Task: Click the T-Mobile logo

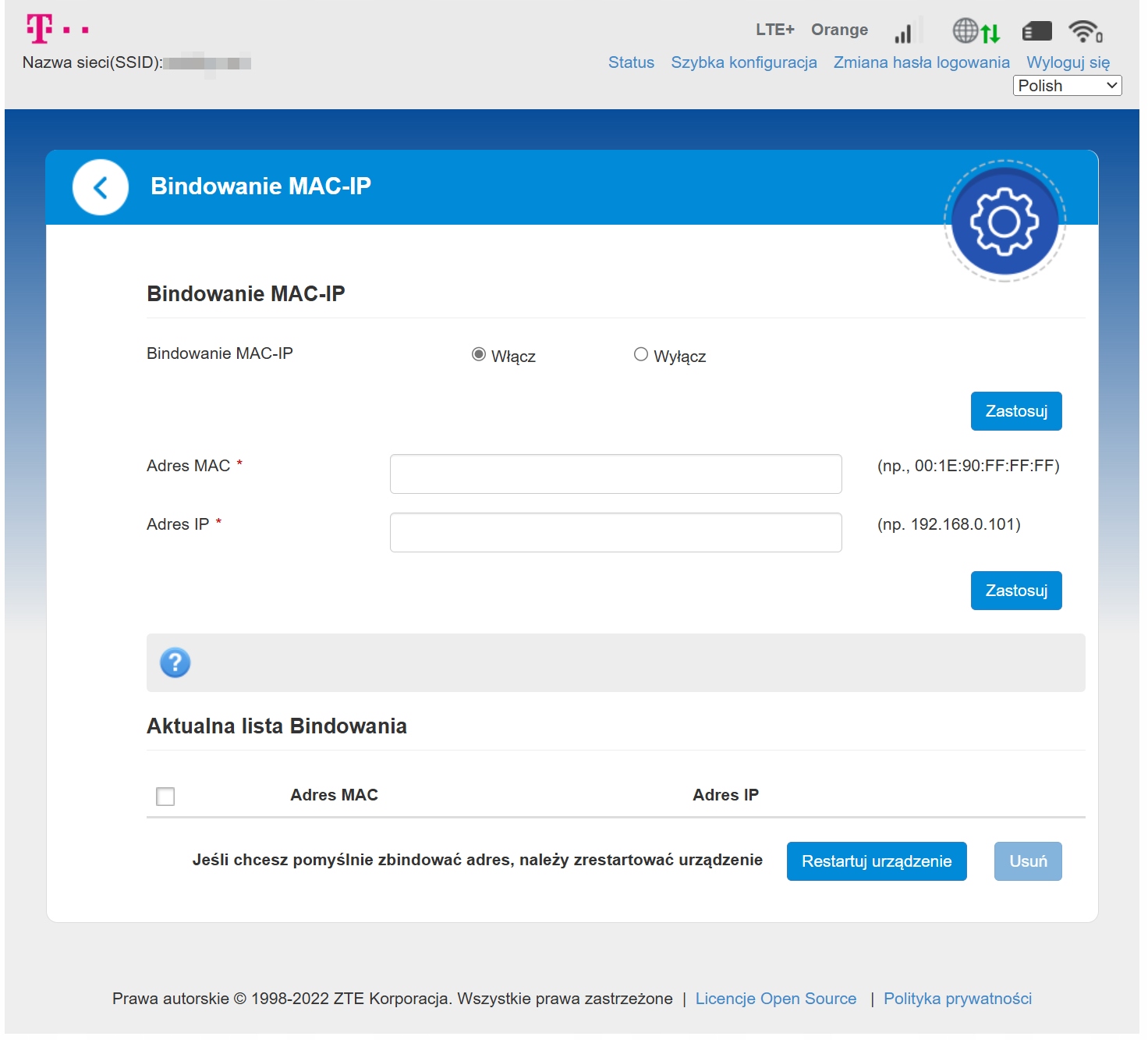Action: (x=57, y=30)
